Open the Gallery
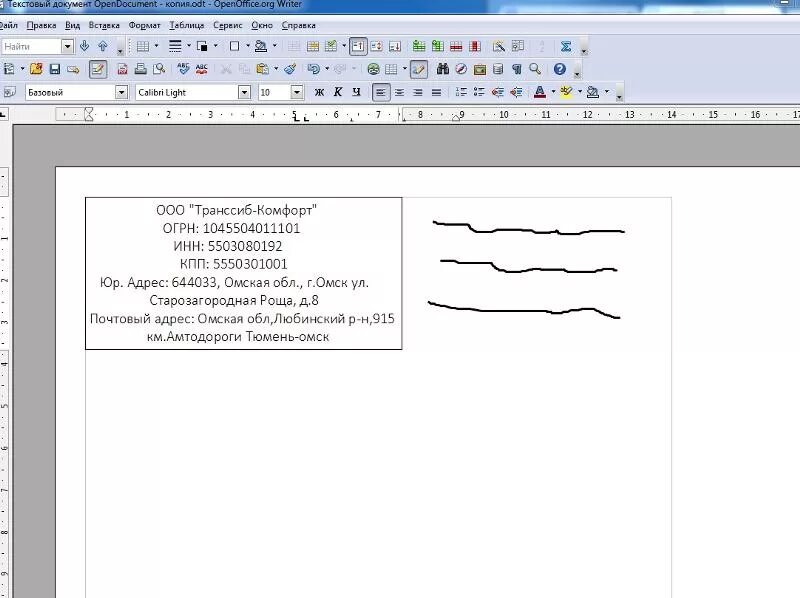The width and height of the screenshot is (800, 598). click(480, 69)
